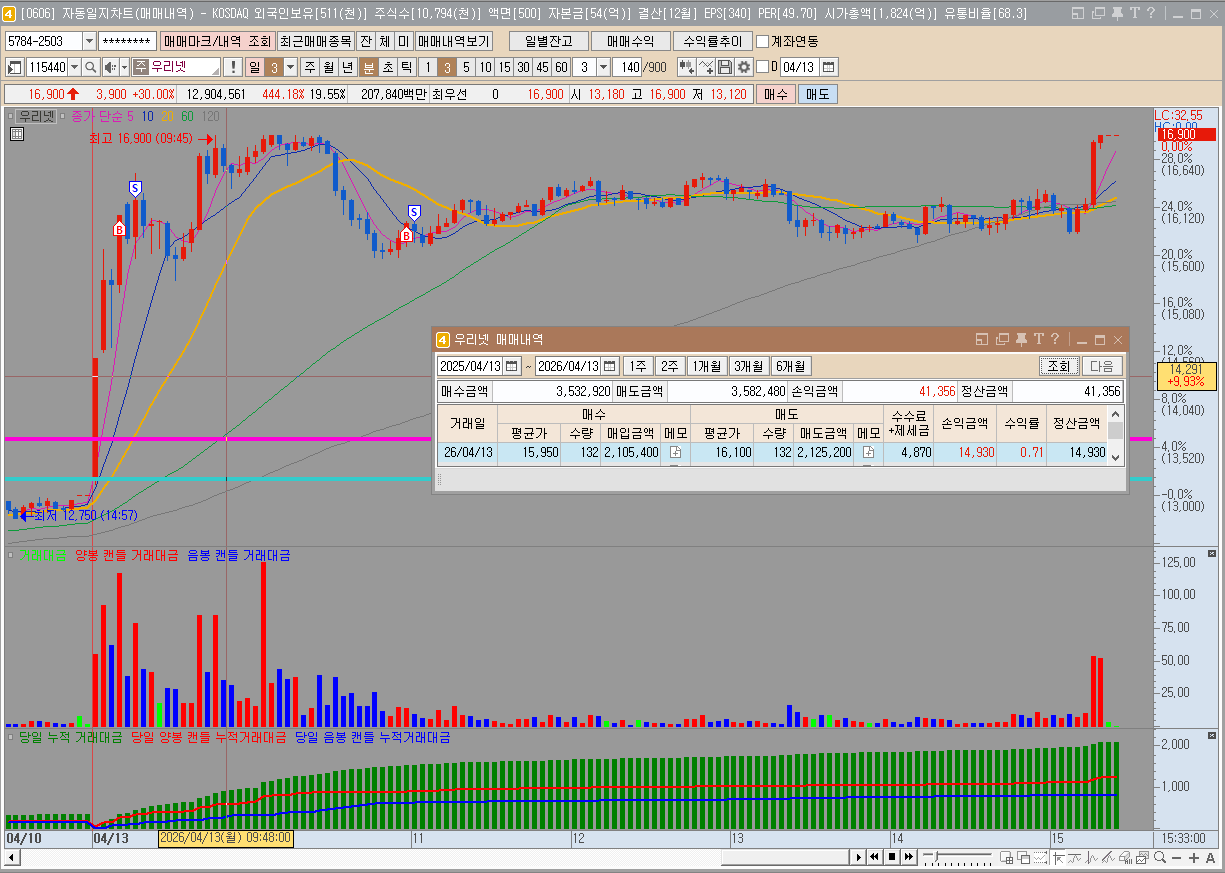1225x873 pixels.
Task: Click the red 매수 buy button
Action: (x=775, y=94)
